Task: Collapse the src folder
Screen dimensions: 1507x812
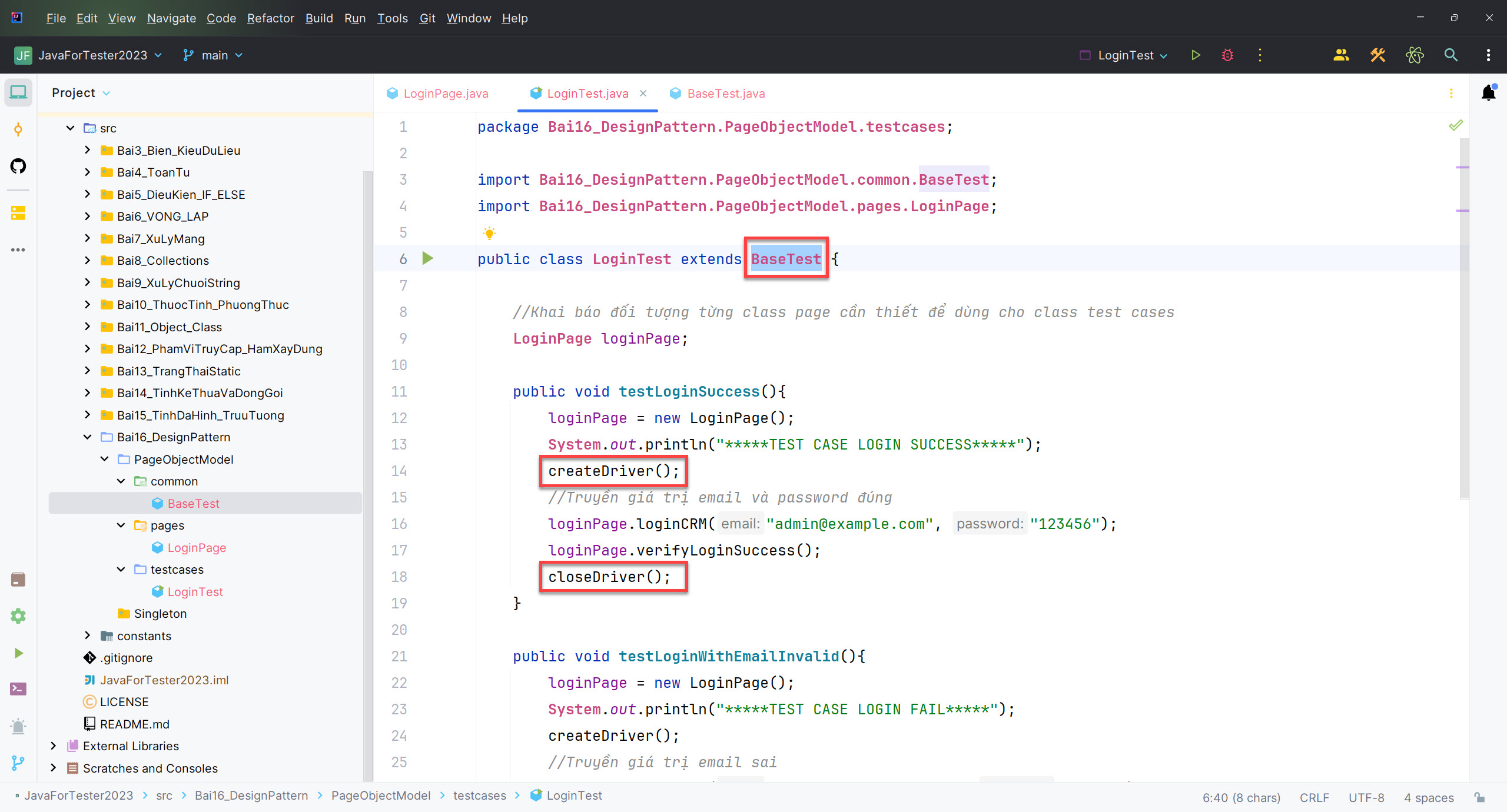Action: coord(70,128)
